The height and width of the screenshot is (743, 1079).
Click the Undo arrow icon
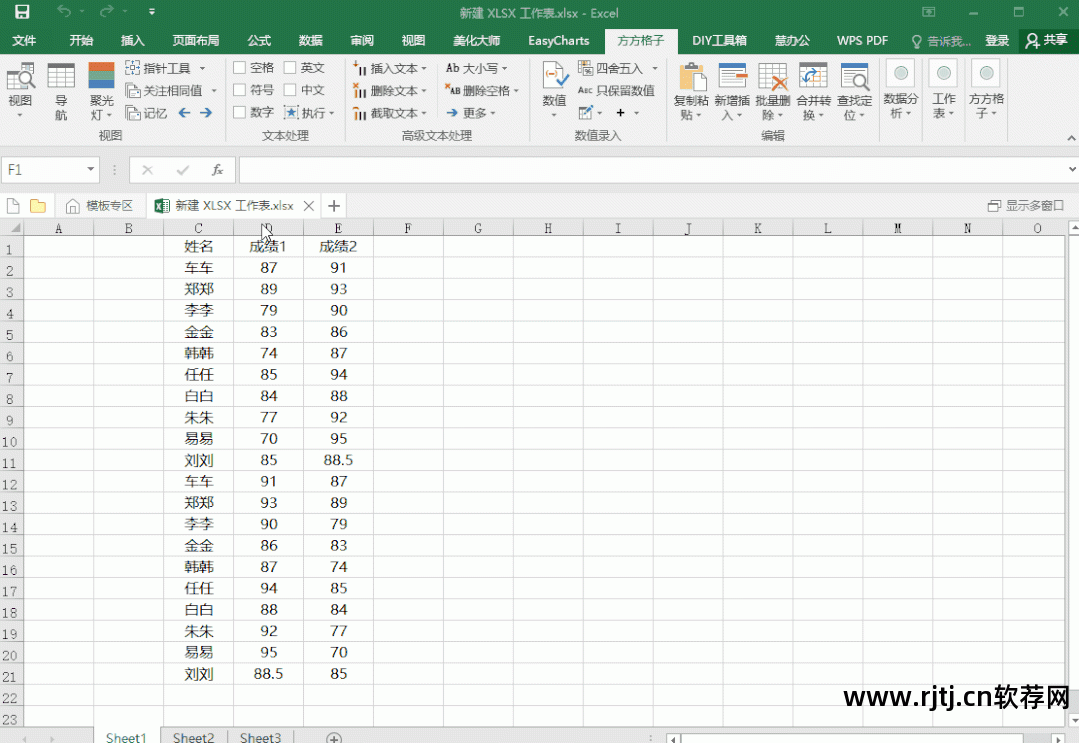tap(64, 11)
